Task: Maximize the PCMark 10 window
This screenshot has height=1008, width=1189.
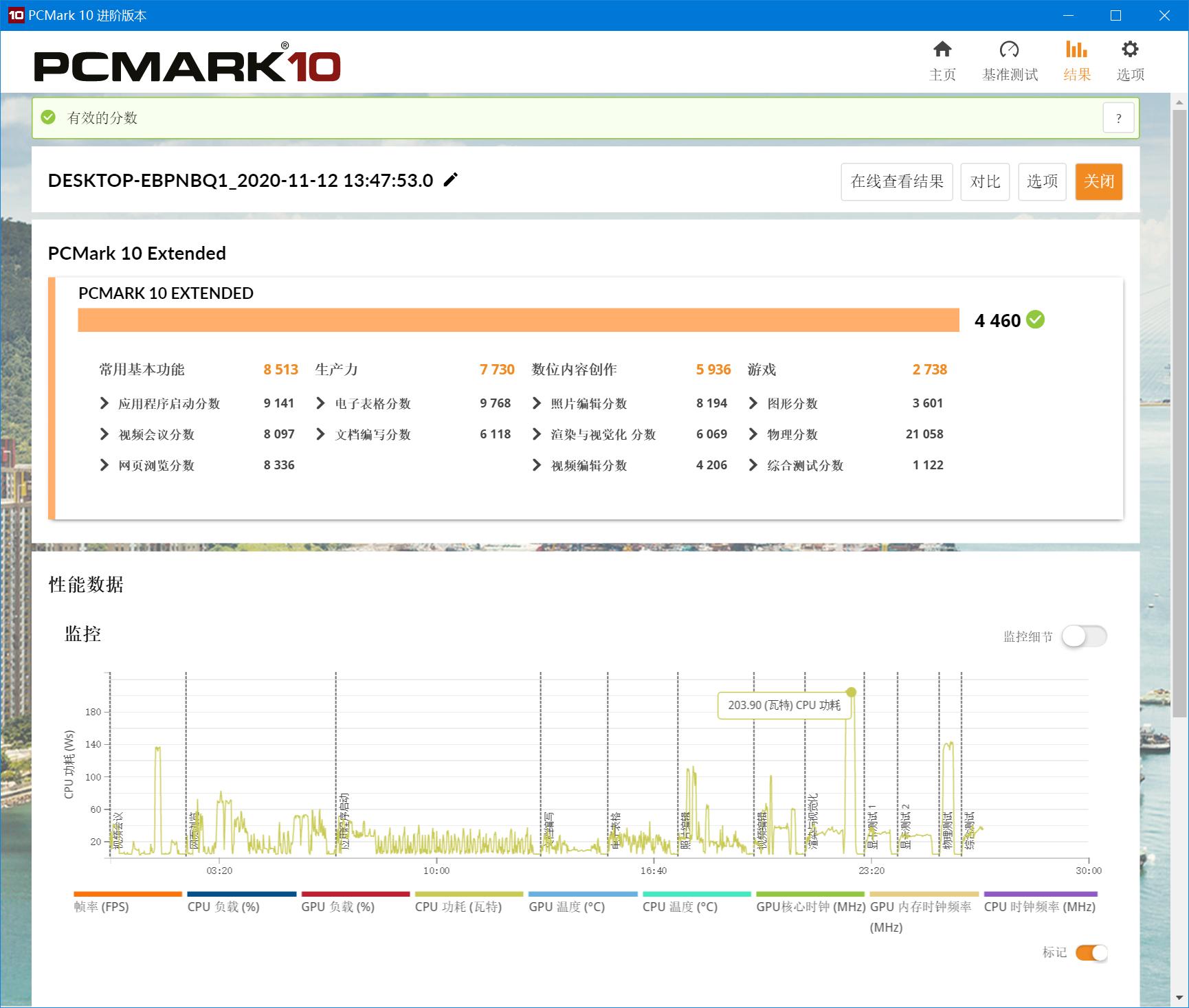Action: (1116, 15)
